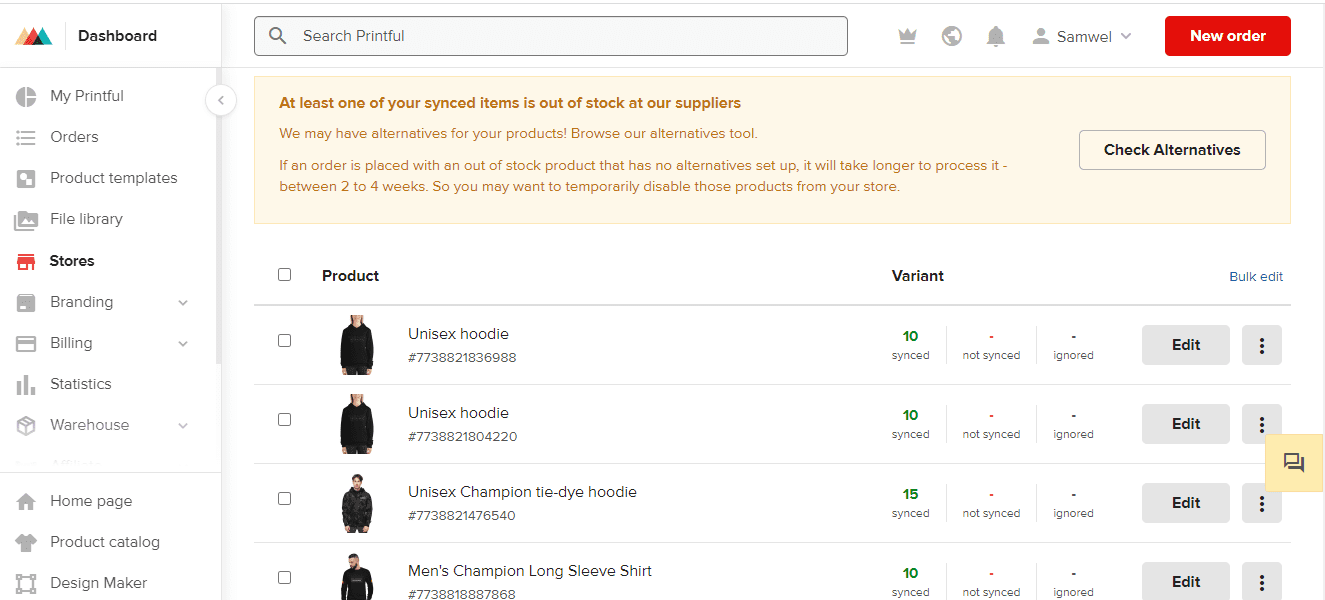The width and height of the screenshot is (1325, 600).
Task: Open the Samwel account dropdown arrow
Action: click(1126, 36)
